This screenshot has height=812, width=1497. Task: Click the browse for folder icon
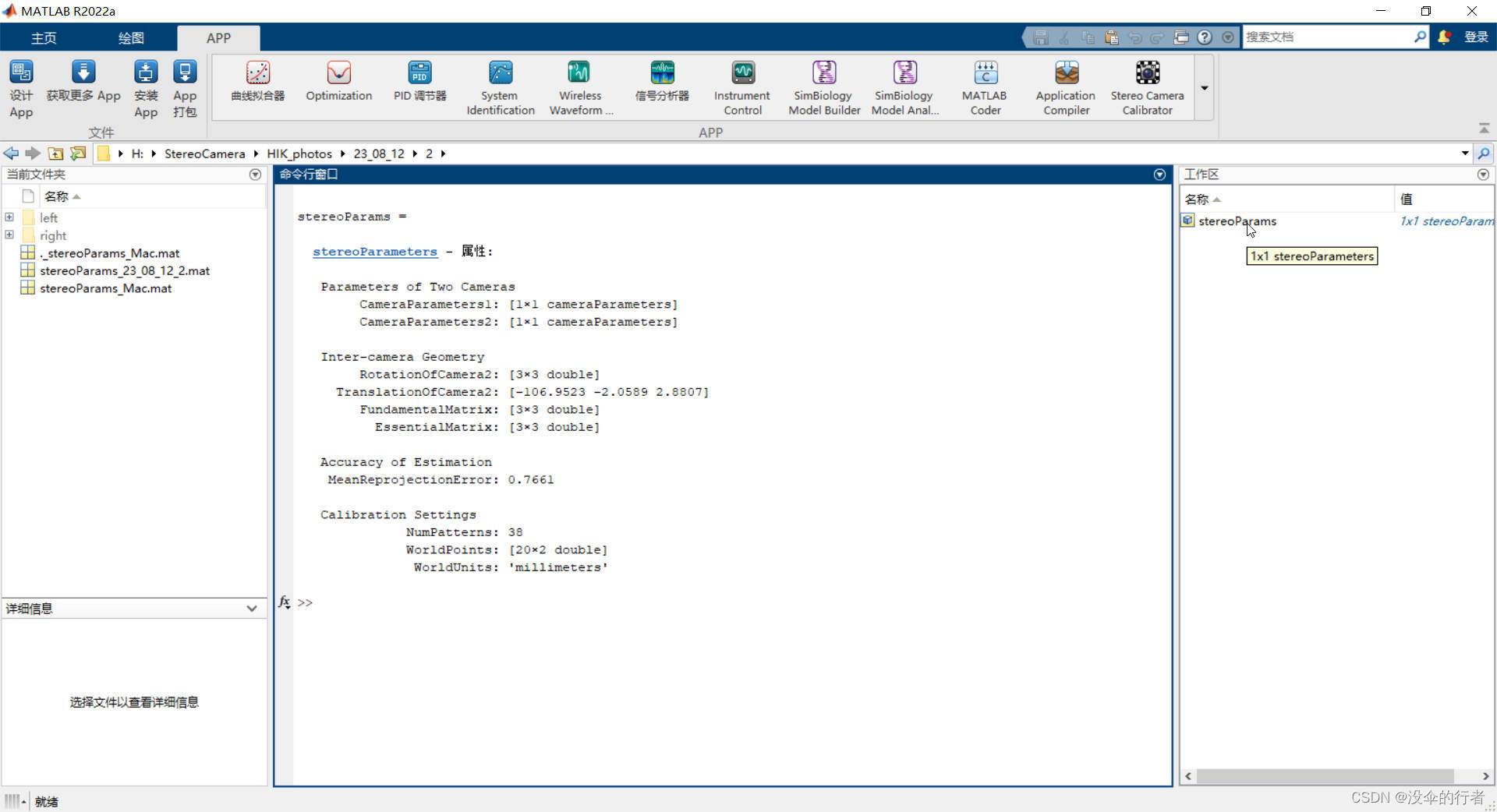78,154
